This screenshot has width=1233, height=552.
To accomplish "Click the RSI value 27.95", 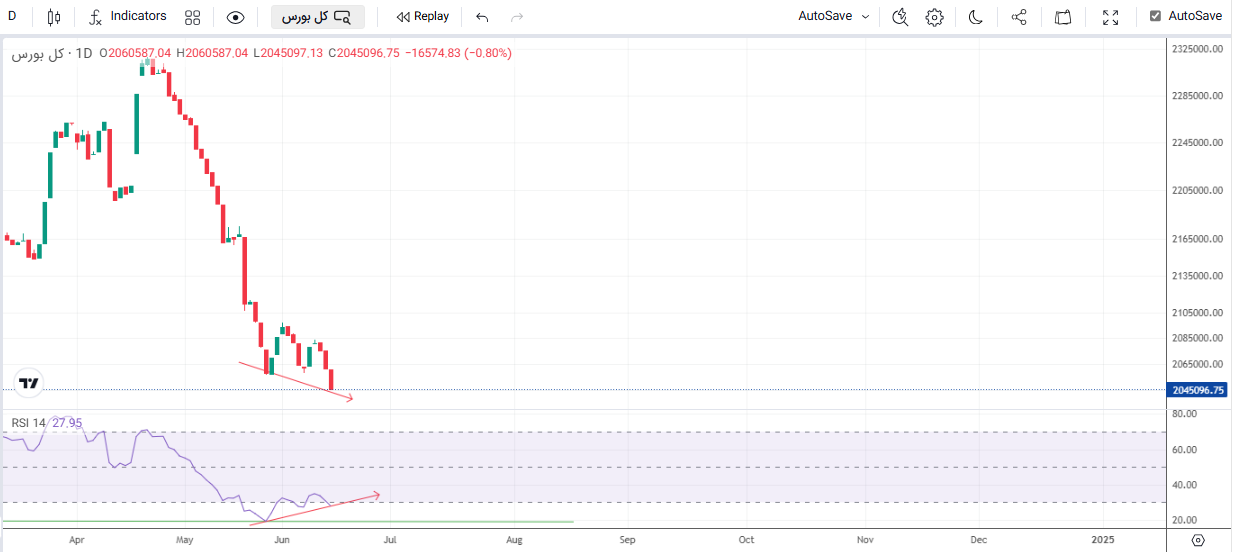I will pos(67,423).
